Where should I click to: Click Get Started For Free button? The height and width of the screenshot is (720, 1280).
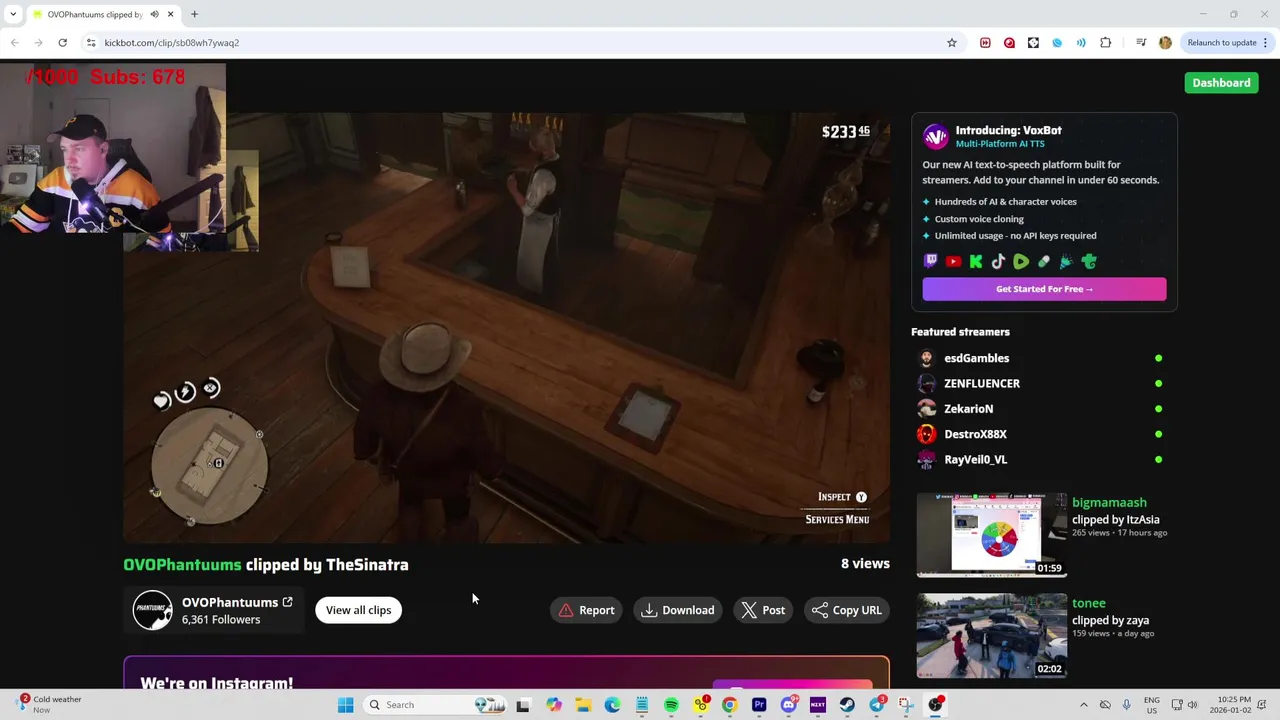click(1044, 289)
